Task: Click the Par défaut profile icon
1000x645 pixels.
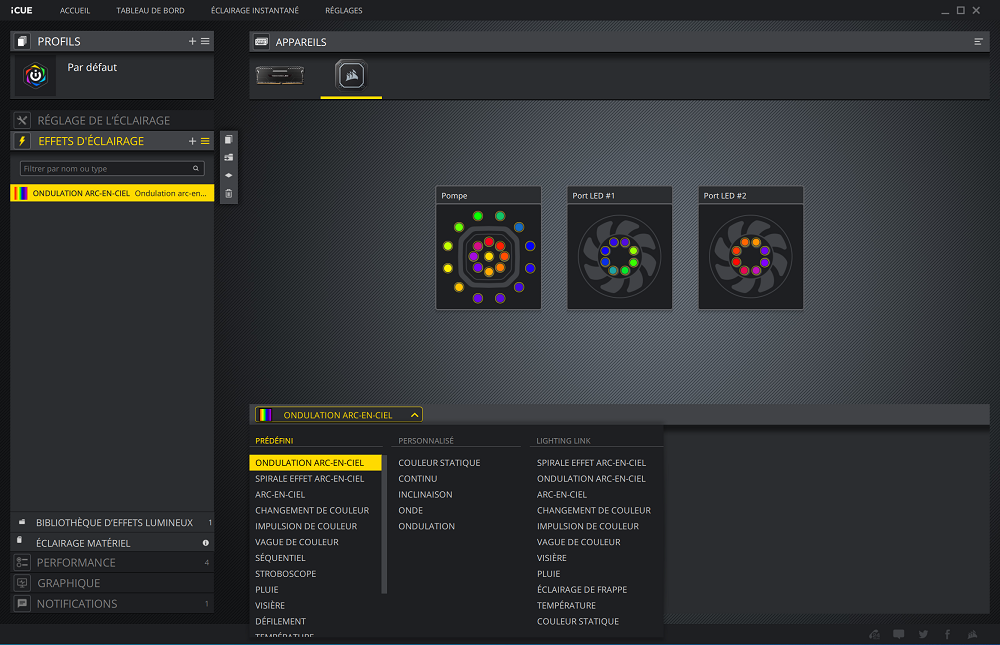Action: point(36,76)
